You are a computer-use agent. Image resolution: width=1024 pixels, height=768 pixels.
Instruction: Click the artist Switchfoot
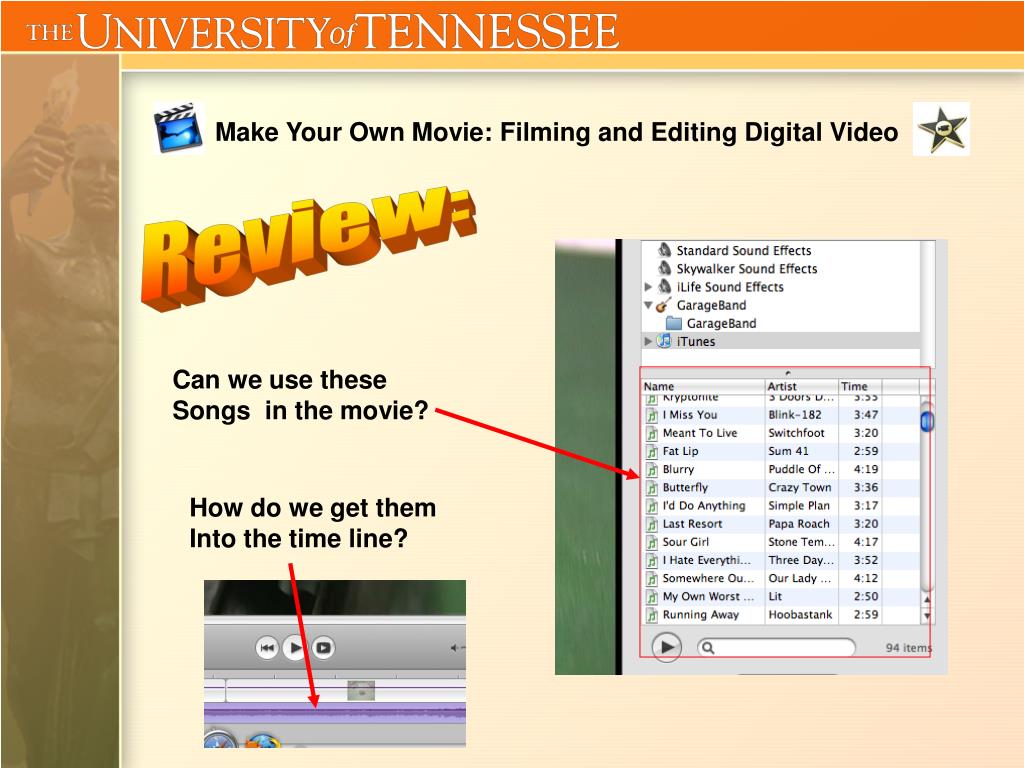796,433
